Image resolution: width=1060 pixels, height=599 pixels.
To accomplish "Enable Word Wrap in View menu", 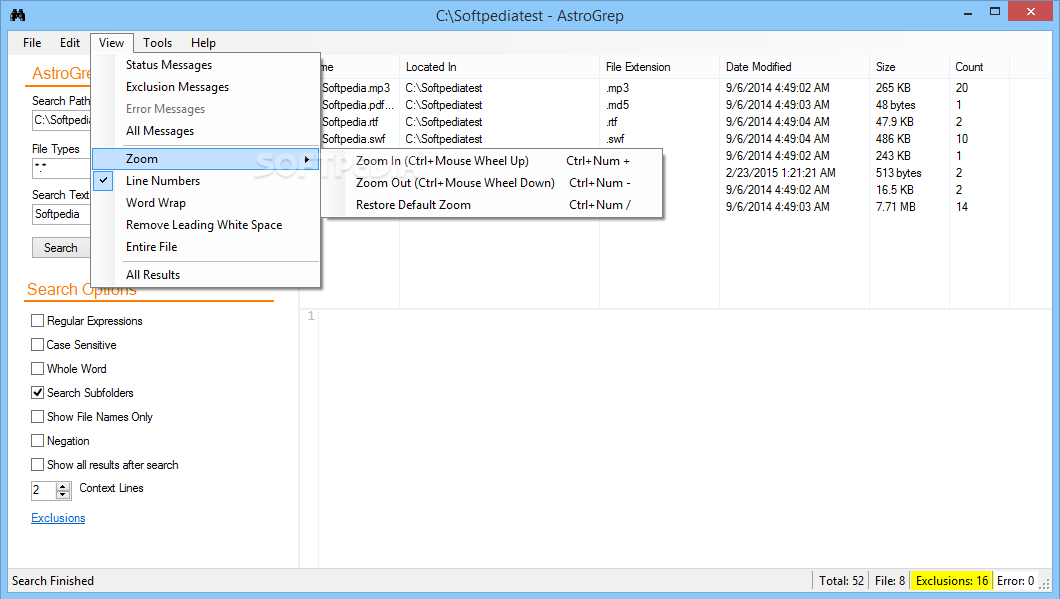I will click(206, 203).
